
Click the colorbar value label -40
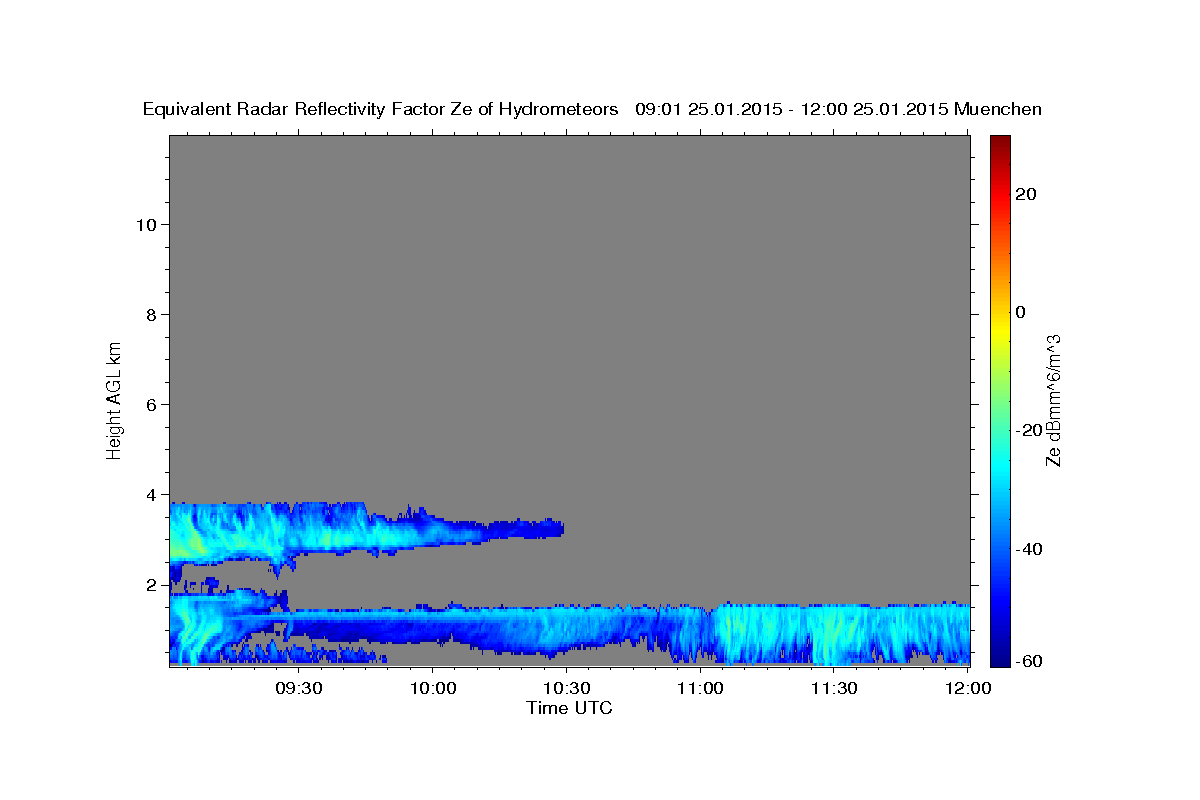coord(1027,549)
